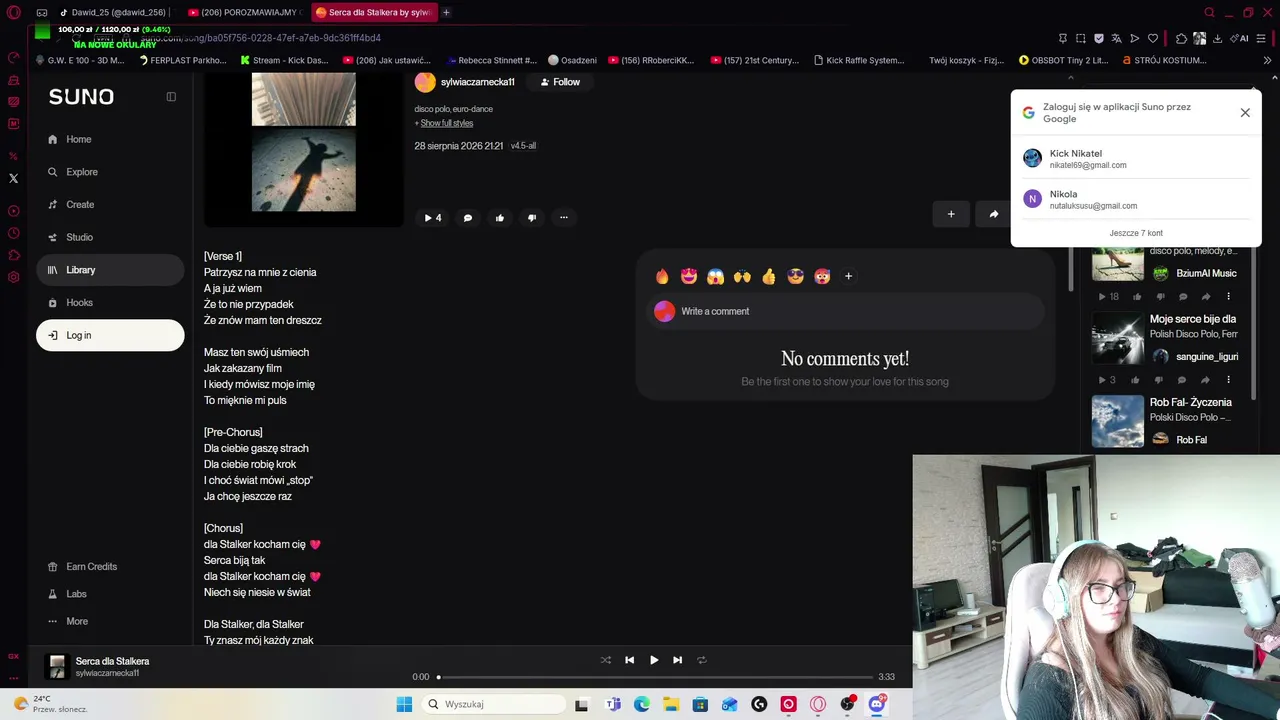The image size is (1280, 720).
Task: Follow sylwiaczarnecka11
Action: point(560,82)
